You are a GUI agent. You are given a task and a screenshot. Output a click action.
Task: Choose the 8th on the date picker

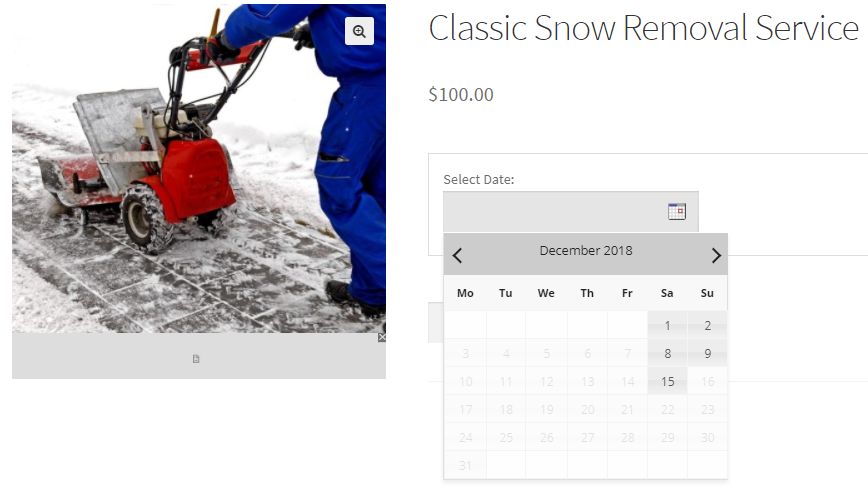[667, 353]
